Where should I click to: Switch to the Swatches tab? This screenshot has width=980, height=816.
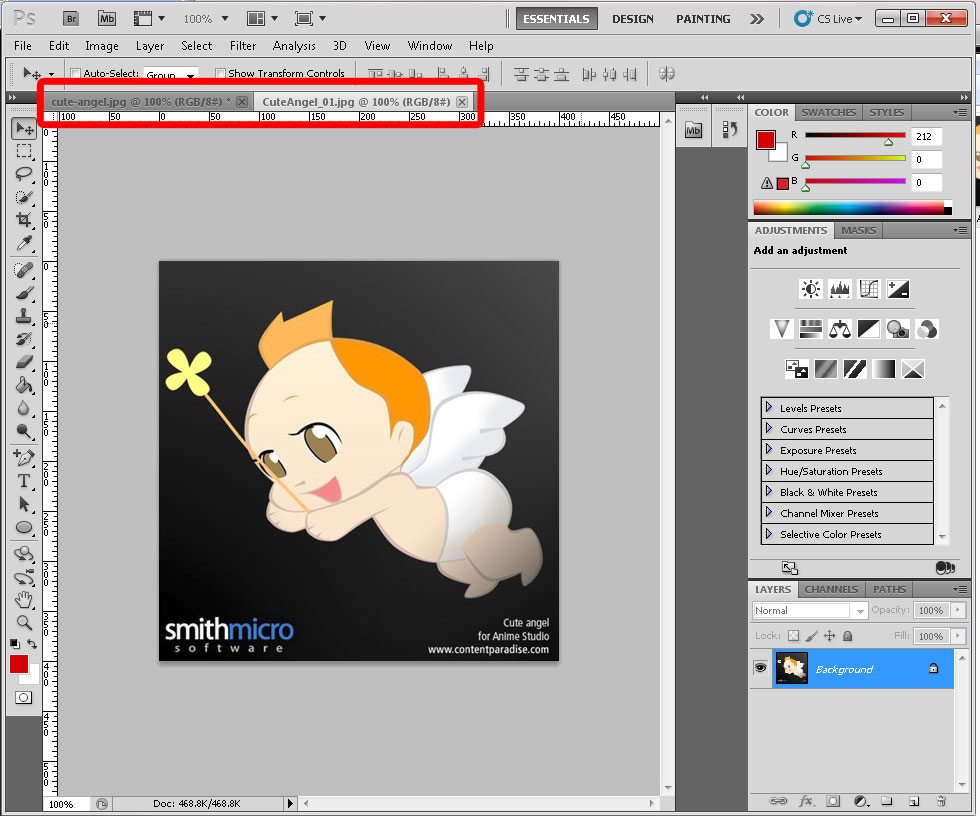click(x=829, y=112)
